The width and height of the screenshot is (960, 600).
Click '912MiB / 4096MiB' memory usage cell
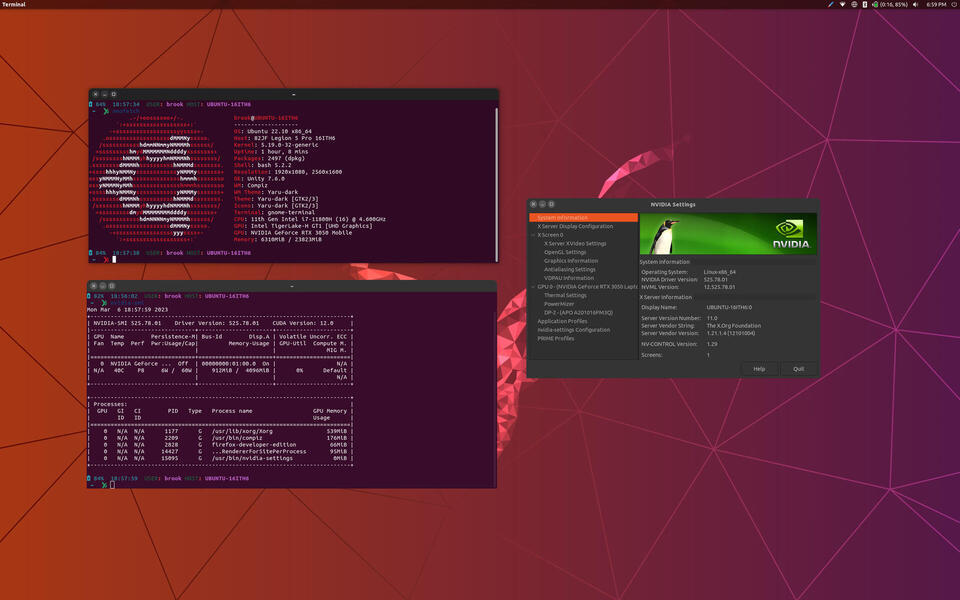(x=241, y=370)
